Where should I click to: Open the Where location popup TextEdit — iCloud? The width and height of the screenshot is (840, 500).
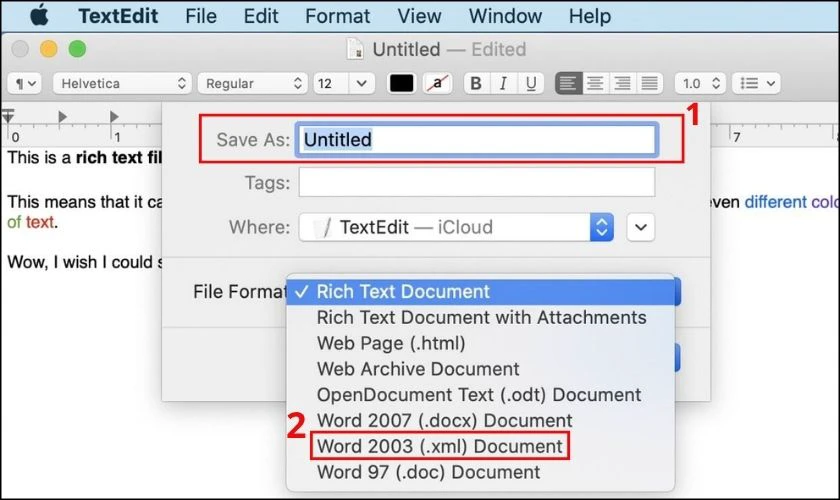pos(456,227)
